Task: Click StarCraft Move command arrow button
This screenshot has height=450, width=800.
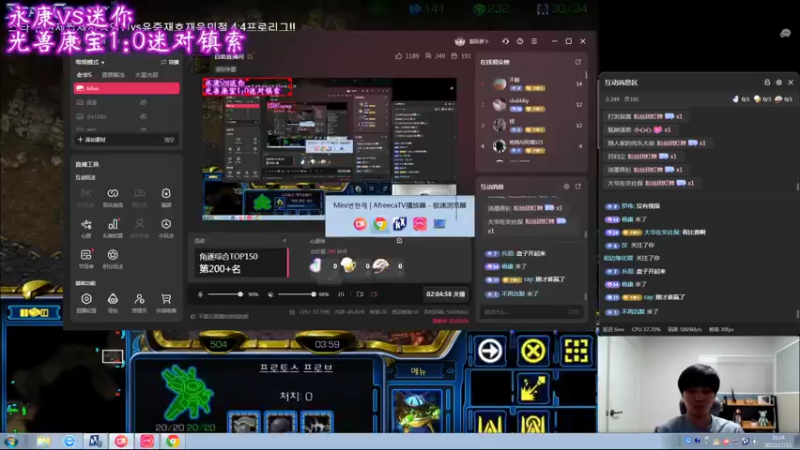Action: [x=490, y=351]
